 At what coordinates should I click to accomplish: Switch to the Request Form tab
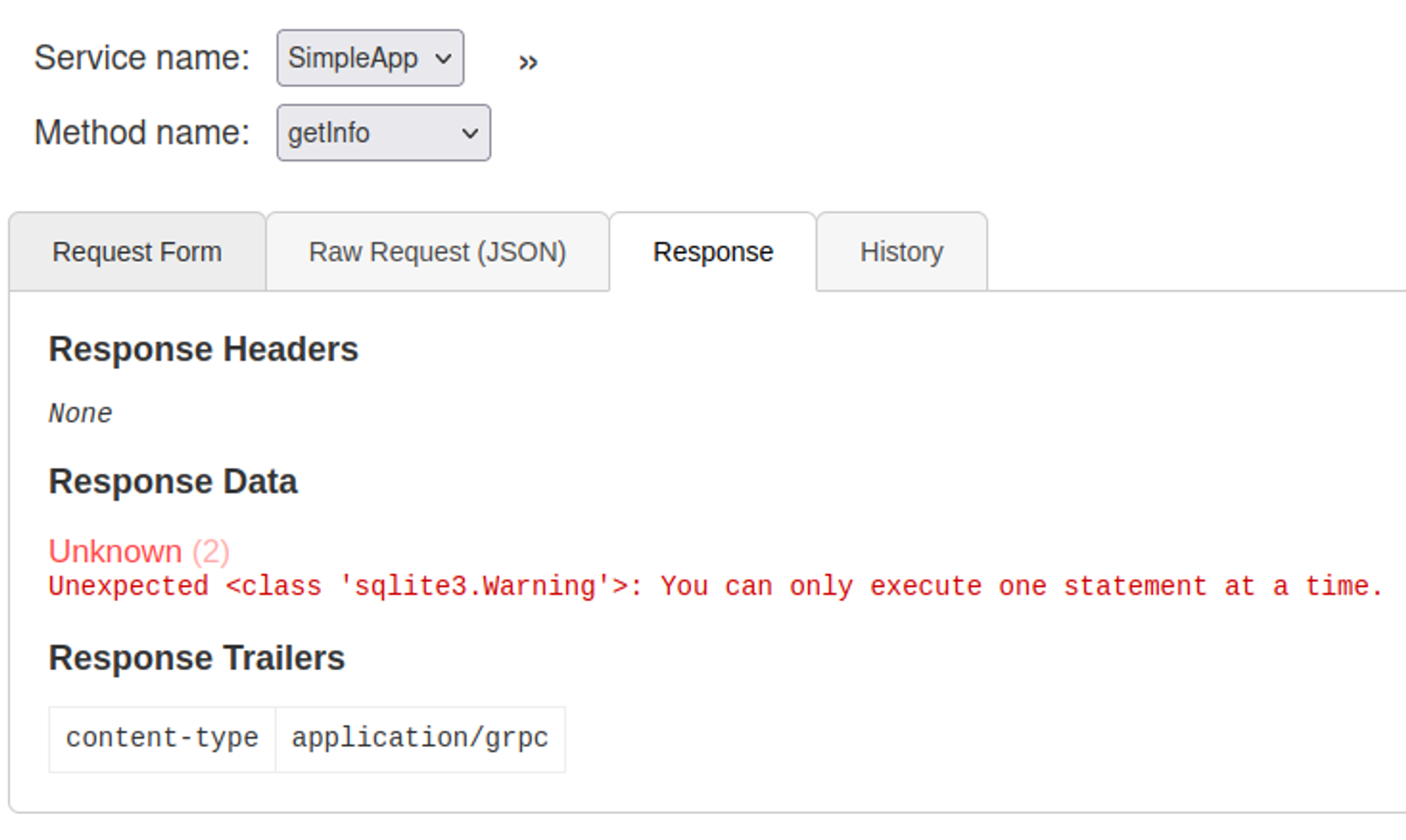(x=137, y=252)
